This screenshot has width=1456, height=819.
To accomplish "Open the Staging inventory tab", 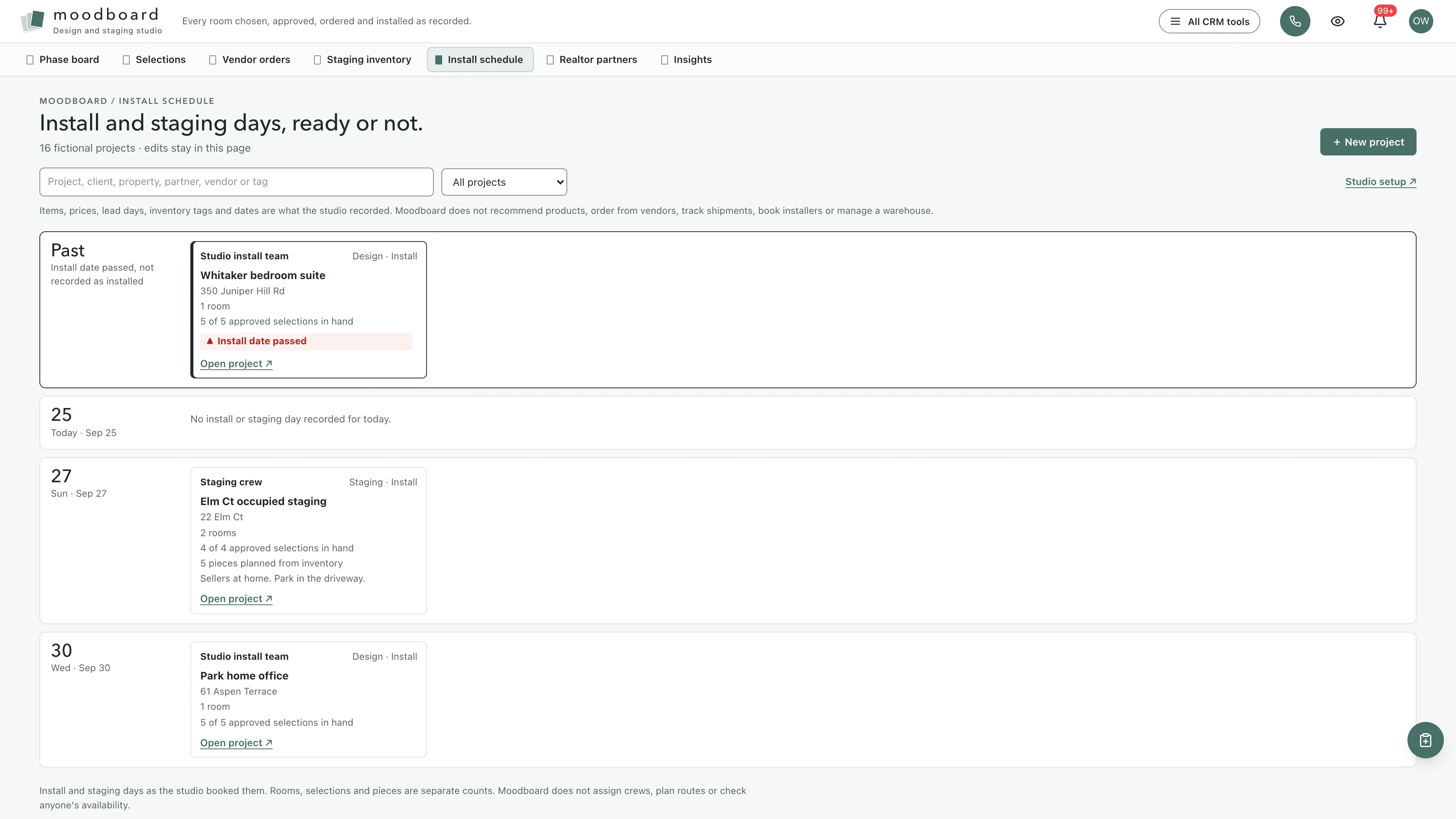I will pos(362,60).
